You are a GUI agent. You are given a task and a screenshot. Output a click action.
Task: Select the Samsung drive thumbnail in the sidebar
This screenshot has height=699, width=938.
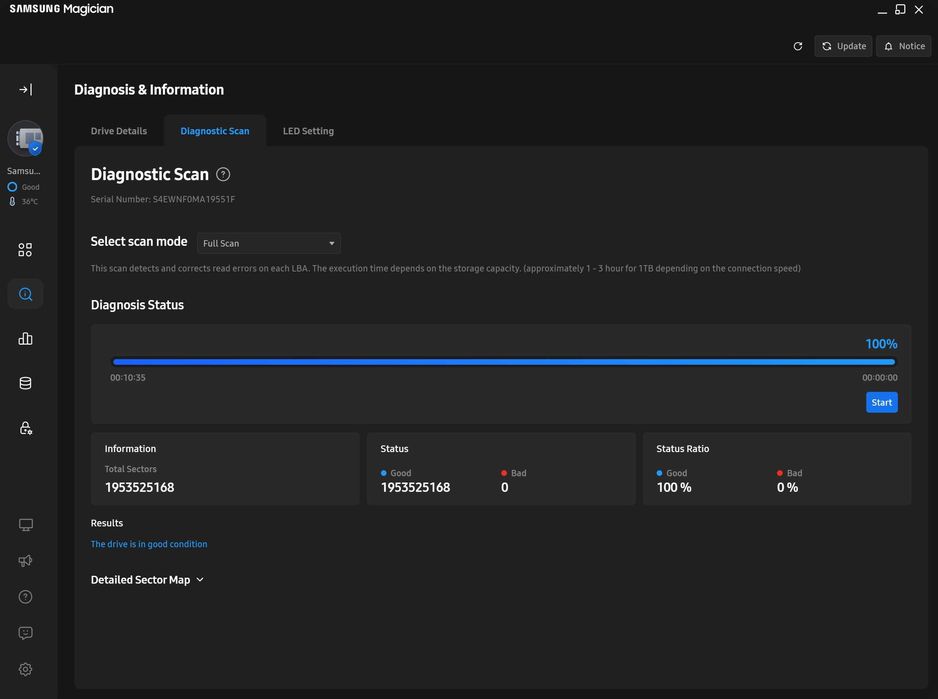(x=25, y=139)
